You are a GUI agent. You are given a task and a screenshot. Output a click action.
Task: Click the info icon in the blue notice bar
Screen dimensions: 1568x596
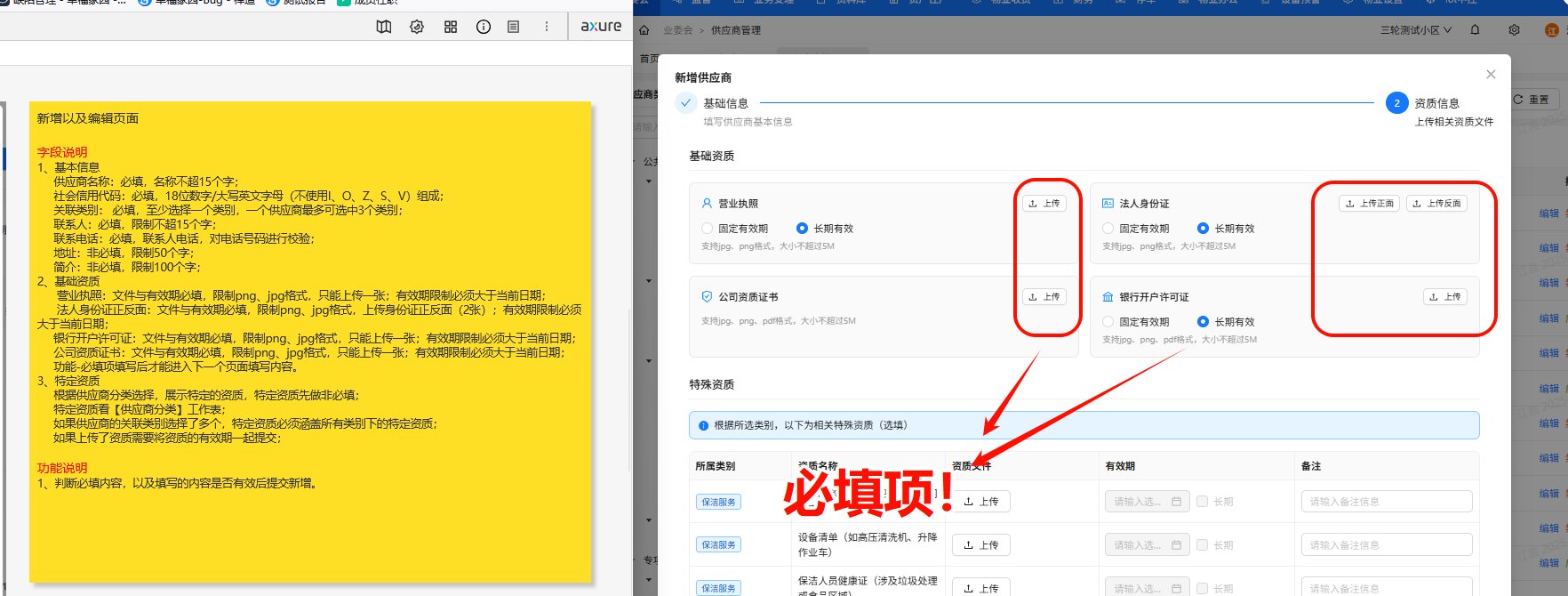point(703,425)
